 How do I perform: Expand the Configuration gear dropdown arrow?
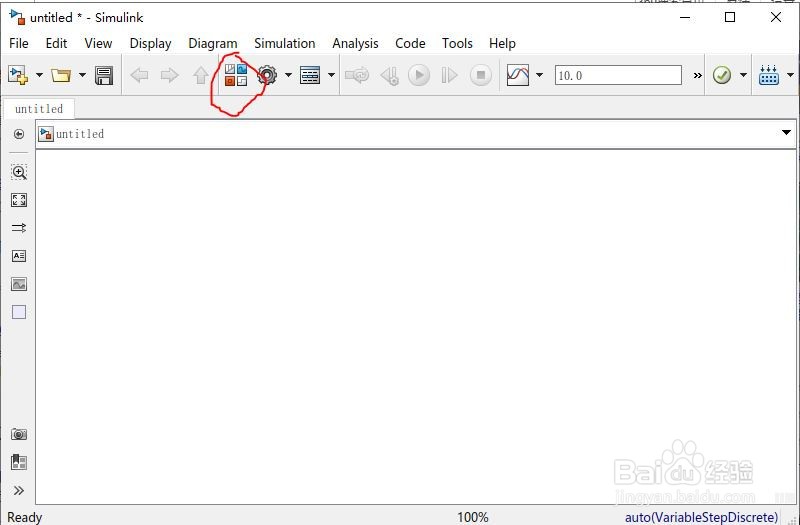pos(288,75)
